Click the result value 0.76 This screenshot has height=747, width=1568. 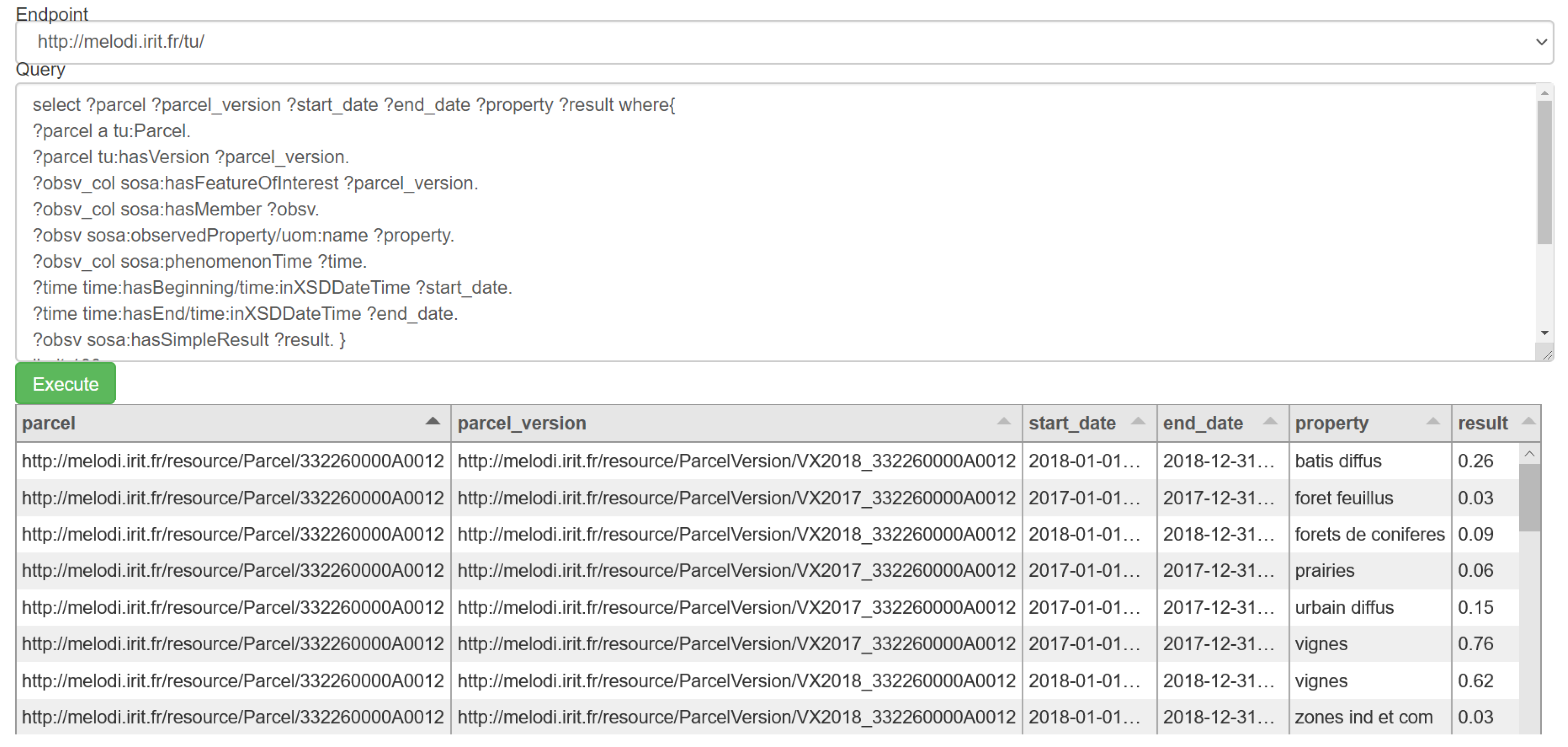pyautogui.click(x=1475, y=644)
